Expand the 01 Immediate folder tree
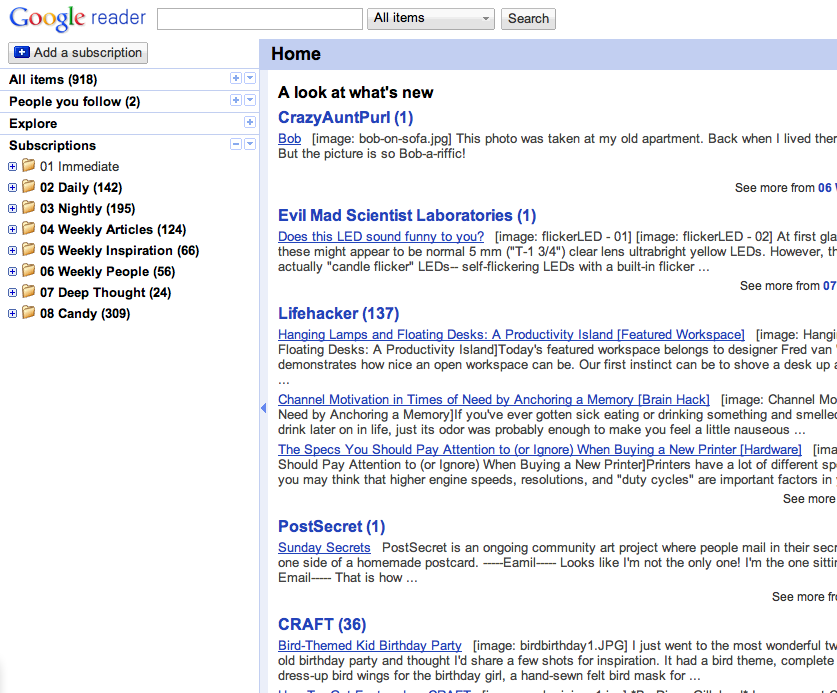Viewport: 837px width, 693px height. click(x=12, y=167)
